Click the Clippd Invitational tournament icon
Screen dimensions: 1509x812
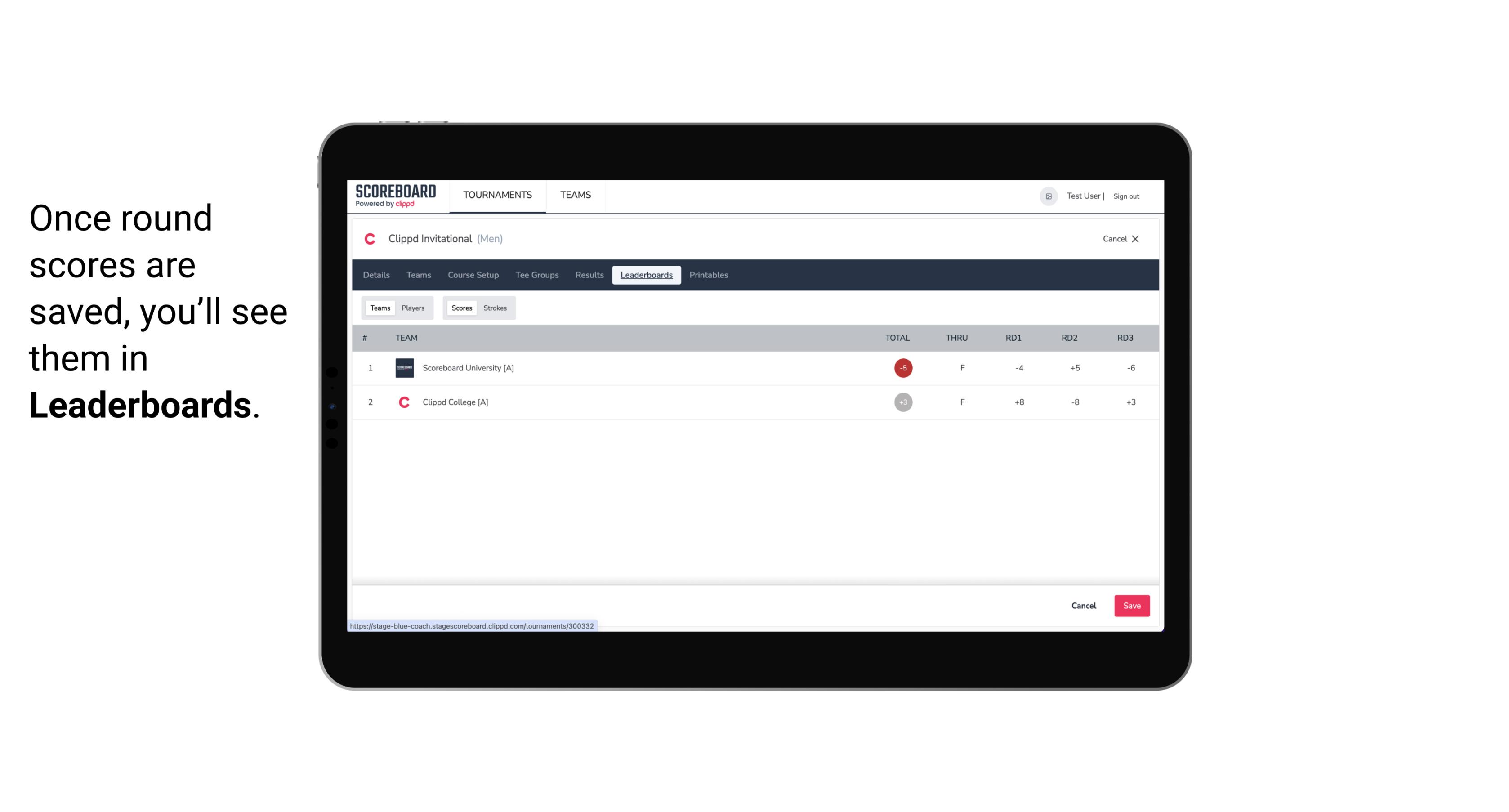pyautogui.click(x=371, y=239)
